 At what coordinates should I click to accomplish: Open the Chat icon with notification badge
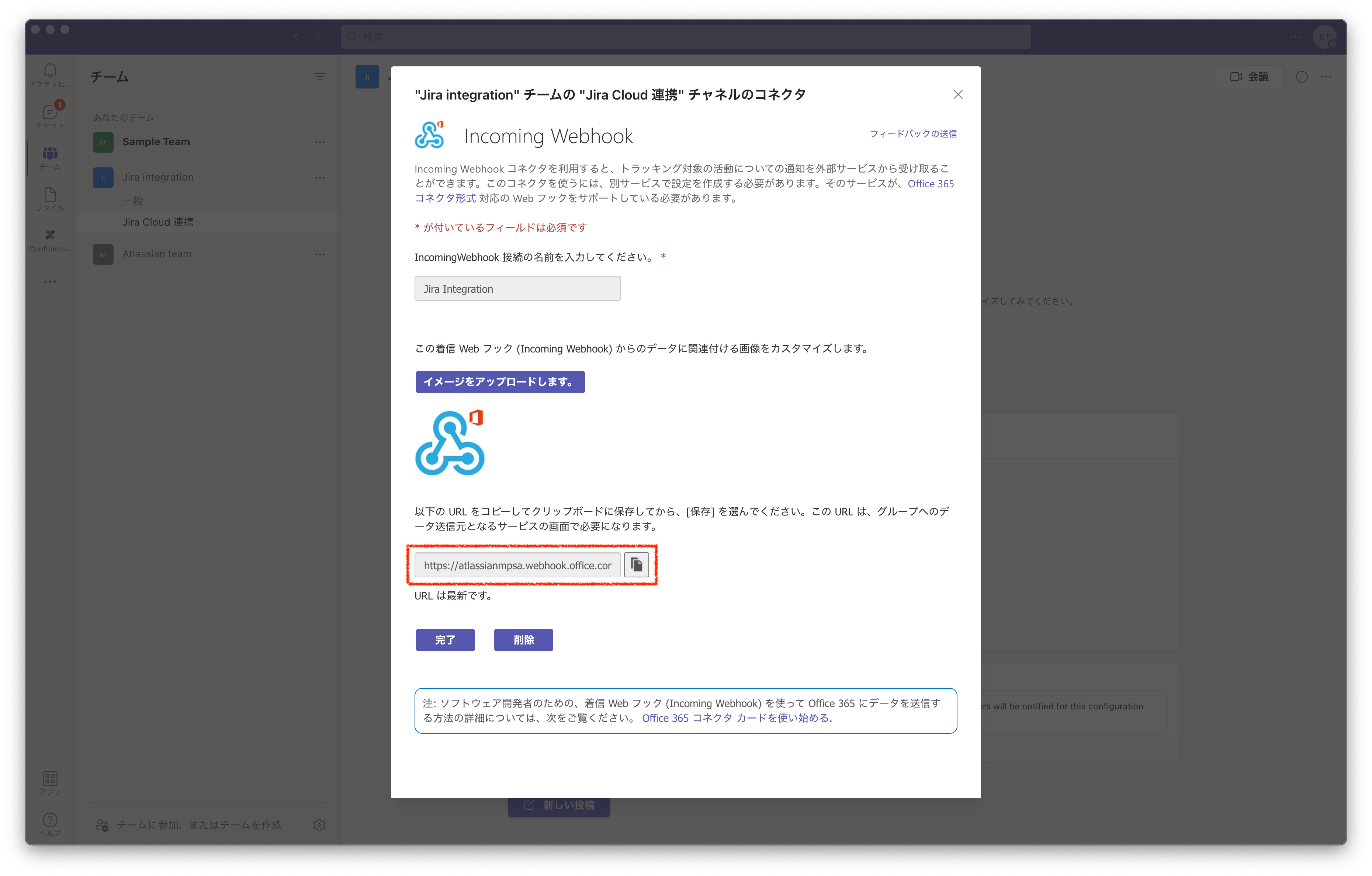click(x=50, y=116)
